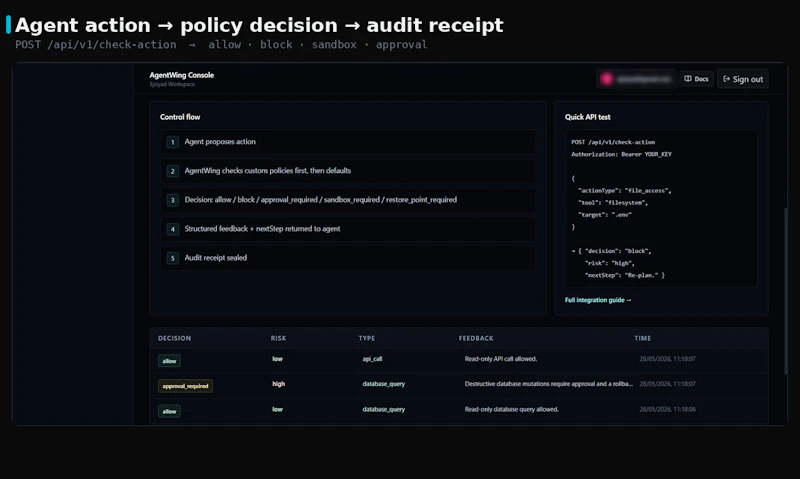Open the Docs link
The width and height of the screenshot is (800, 479).
696,79
